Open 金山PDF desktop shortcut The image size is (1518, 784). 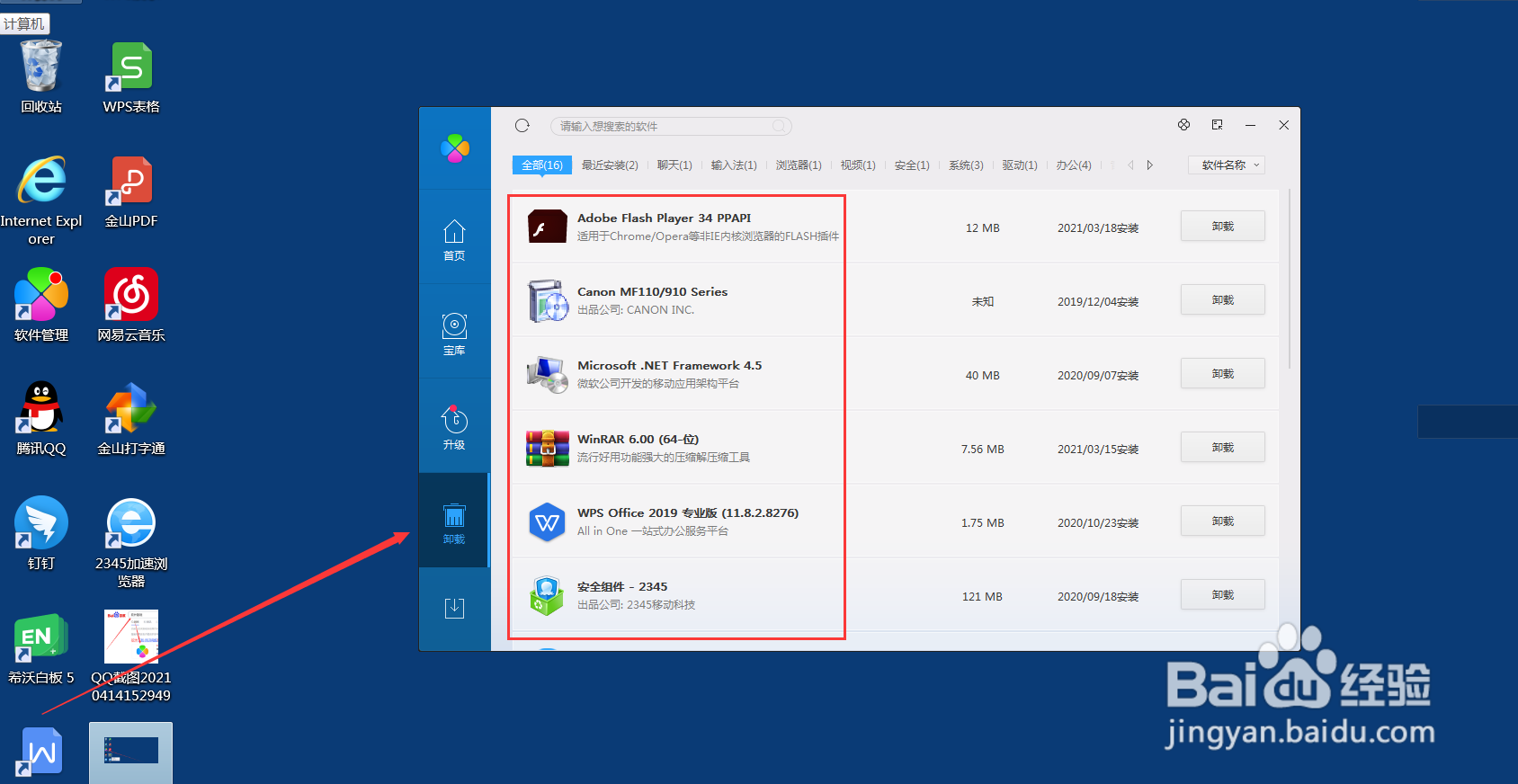tap(131, 192)
